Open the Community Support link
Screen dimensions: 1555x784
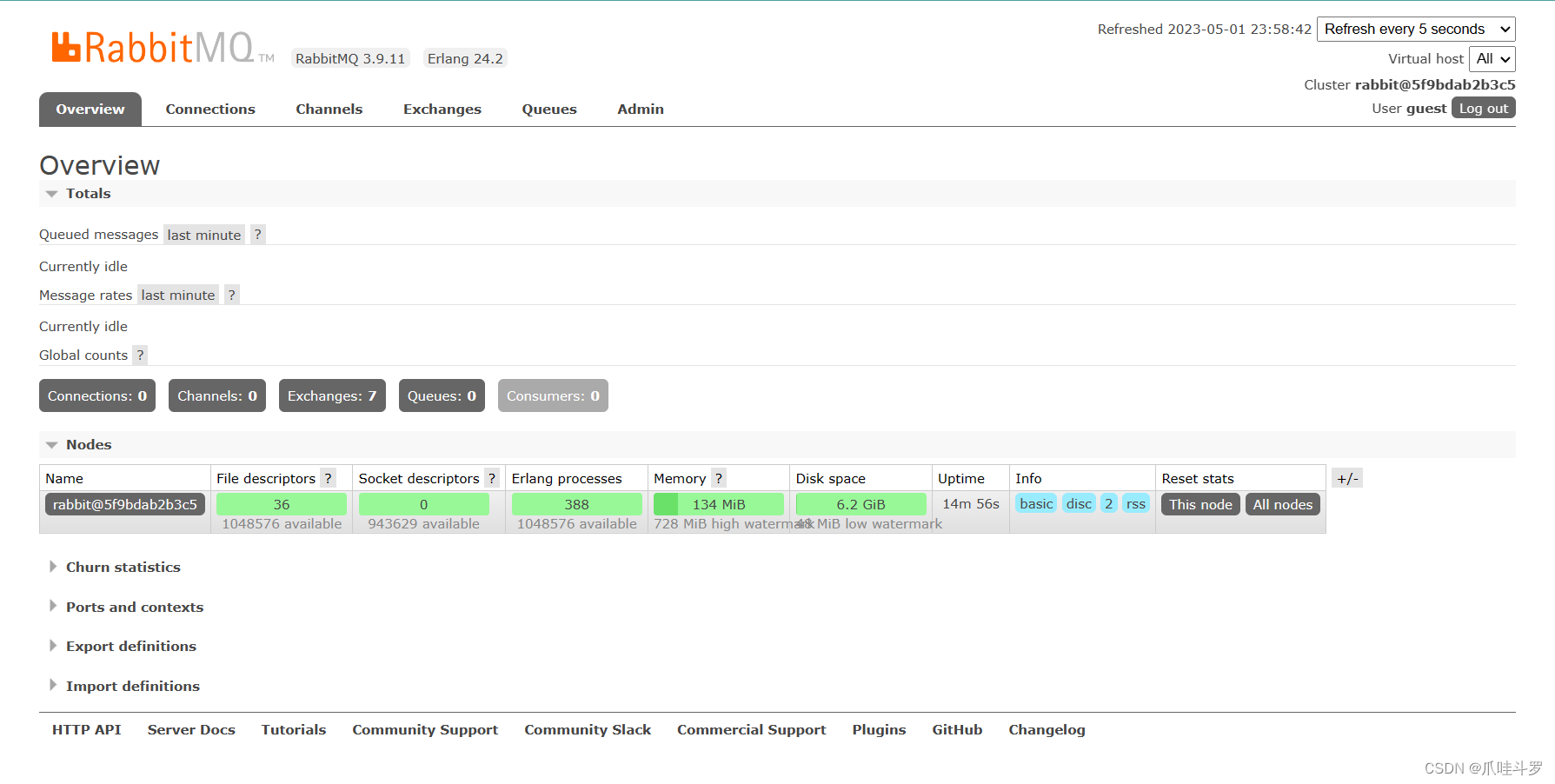coord(425,729)
